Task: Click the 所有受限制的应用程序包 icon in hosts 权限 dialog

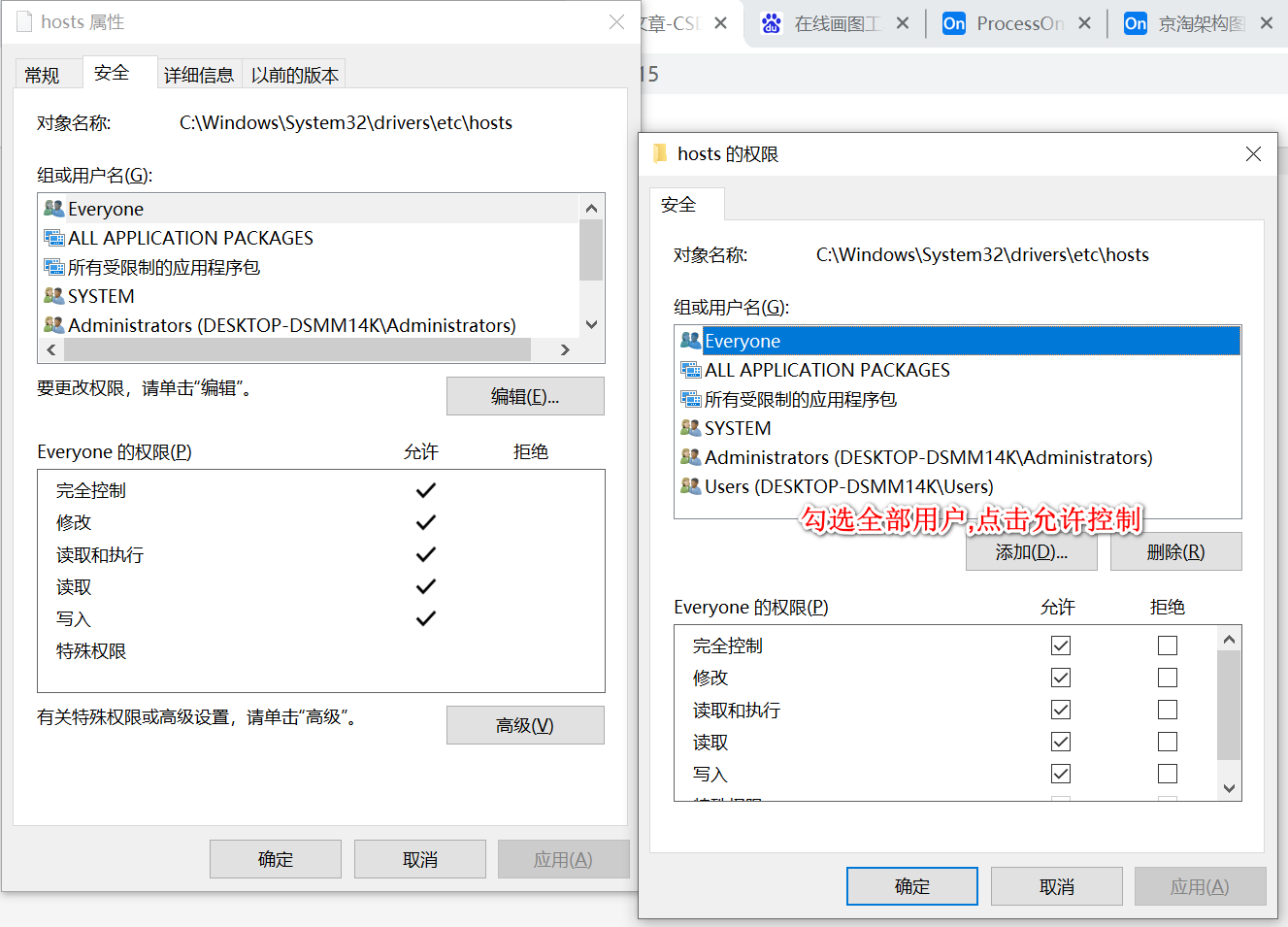Action: [690, 399]
